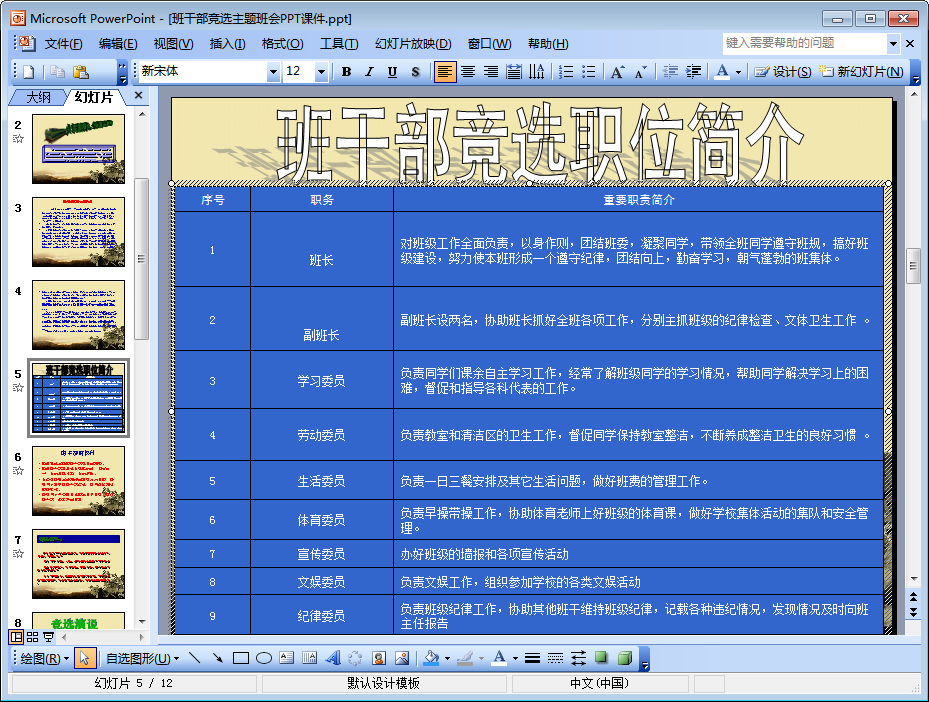Select slide 6 thumbnail
This screenshot has height=702, width=929.
click(78, 480)
